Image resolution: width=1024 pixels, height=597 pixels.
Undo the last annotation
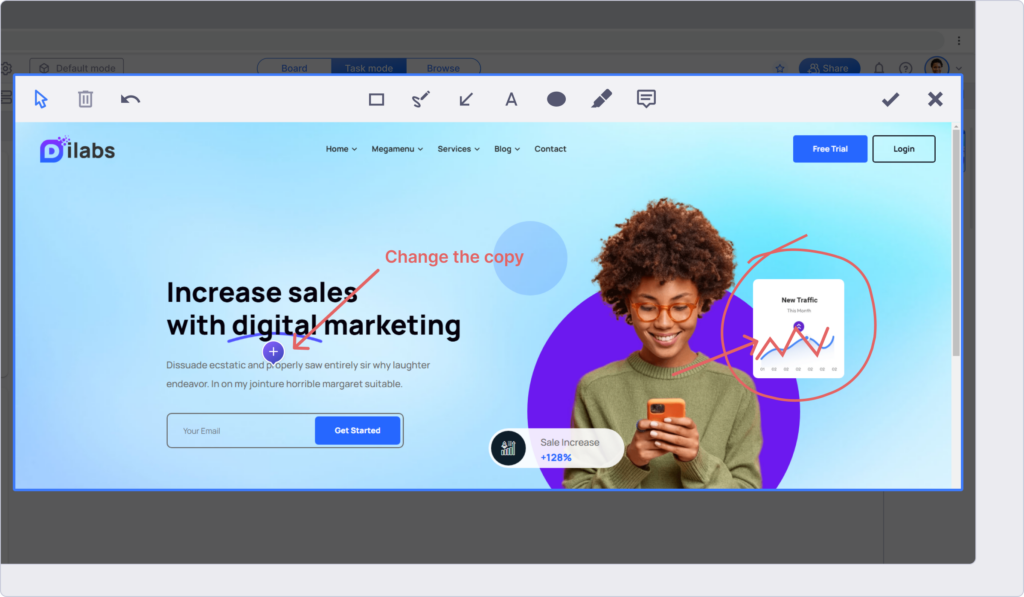click(129, 99)
